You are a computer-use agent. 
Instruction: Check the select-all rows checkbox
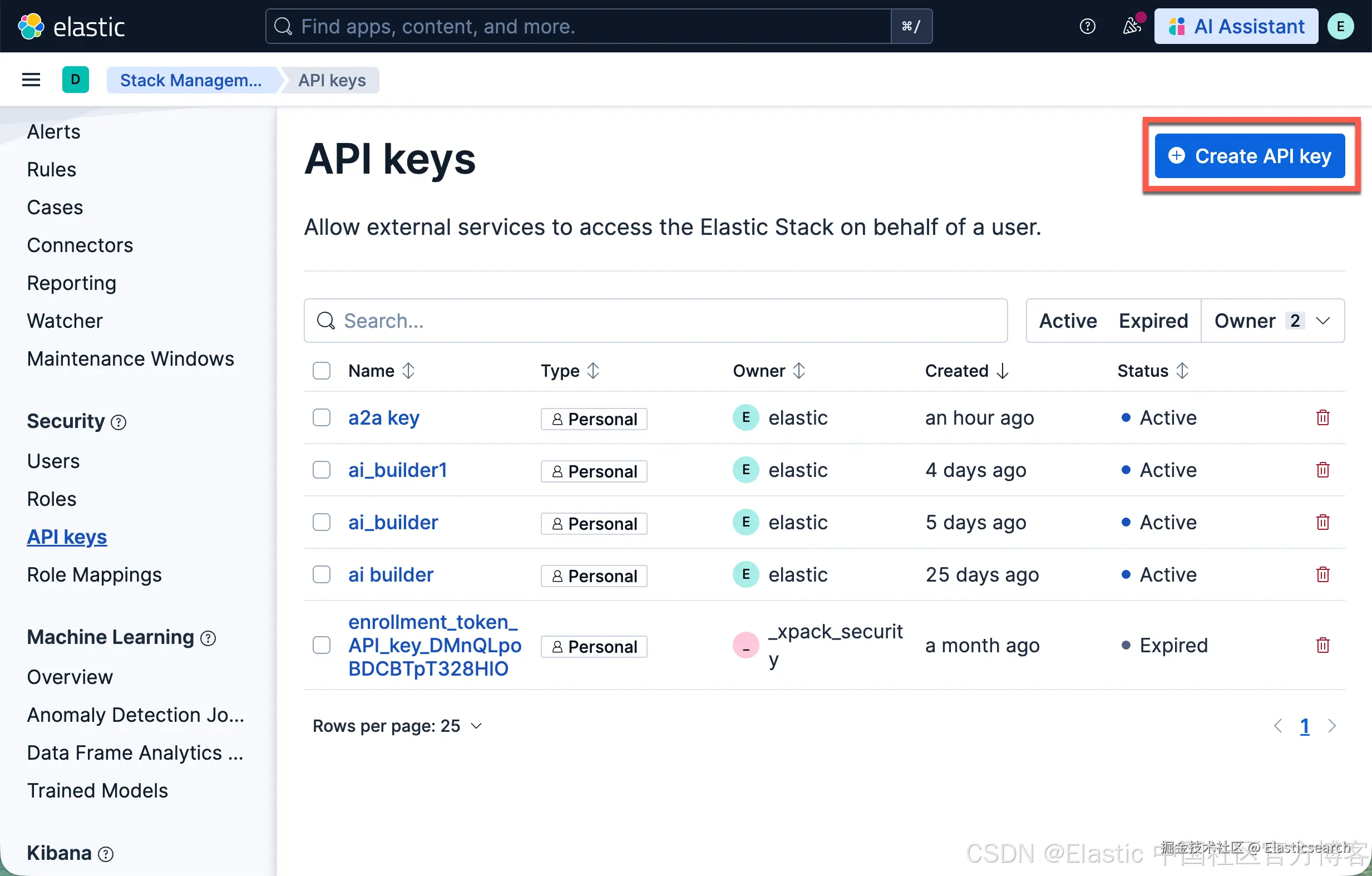322,371
